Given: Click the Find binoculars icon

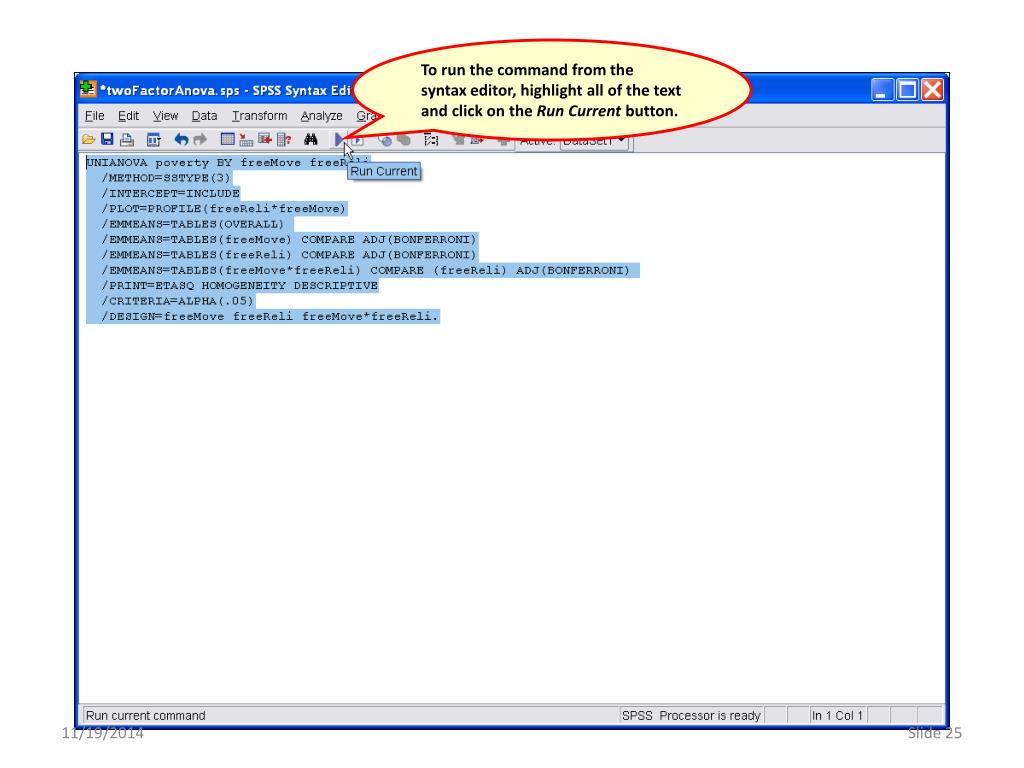Looking at the screenshot, I should tap(311, 139).
